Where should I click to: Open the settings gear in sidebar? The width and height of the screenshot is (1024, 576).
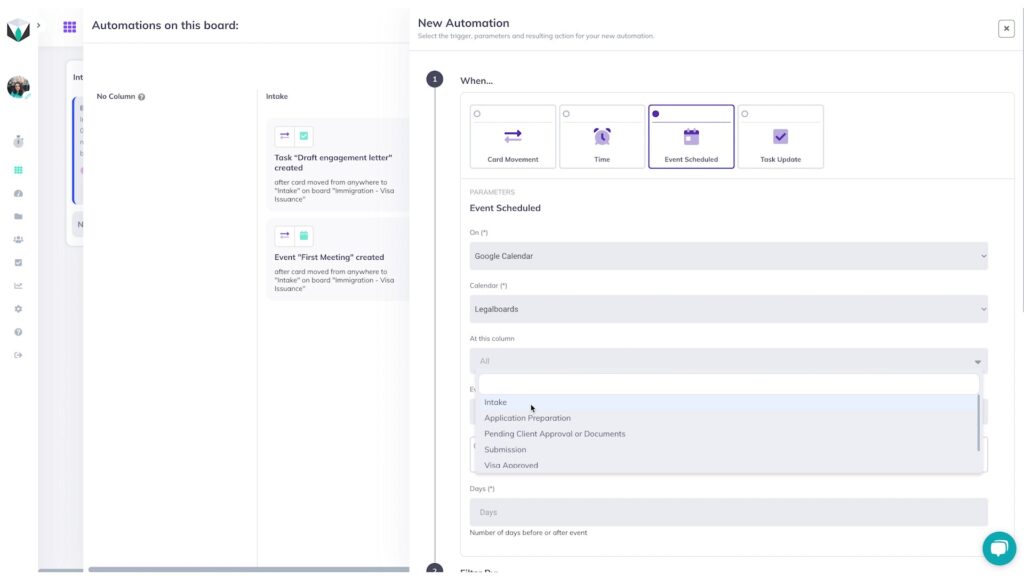click(x=18, y=309)
